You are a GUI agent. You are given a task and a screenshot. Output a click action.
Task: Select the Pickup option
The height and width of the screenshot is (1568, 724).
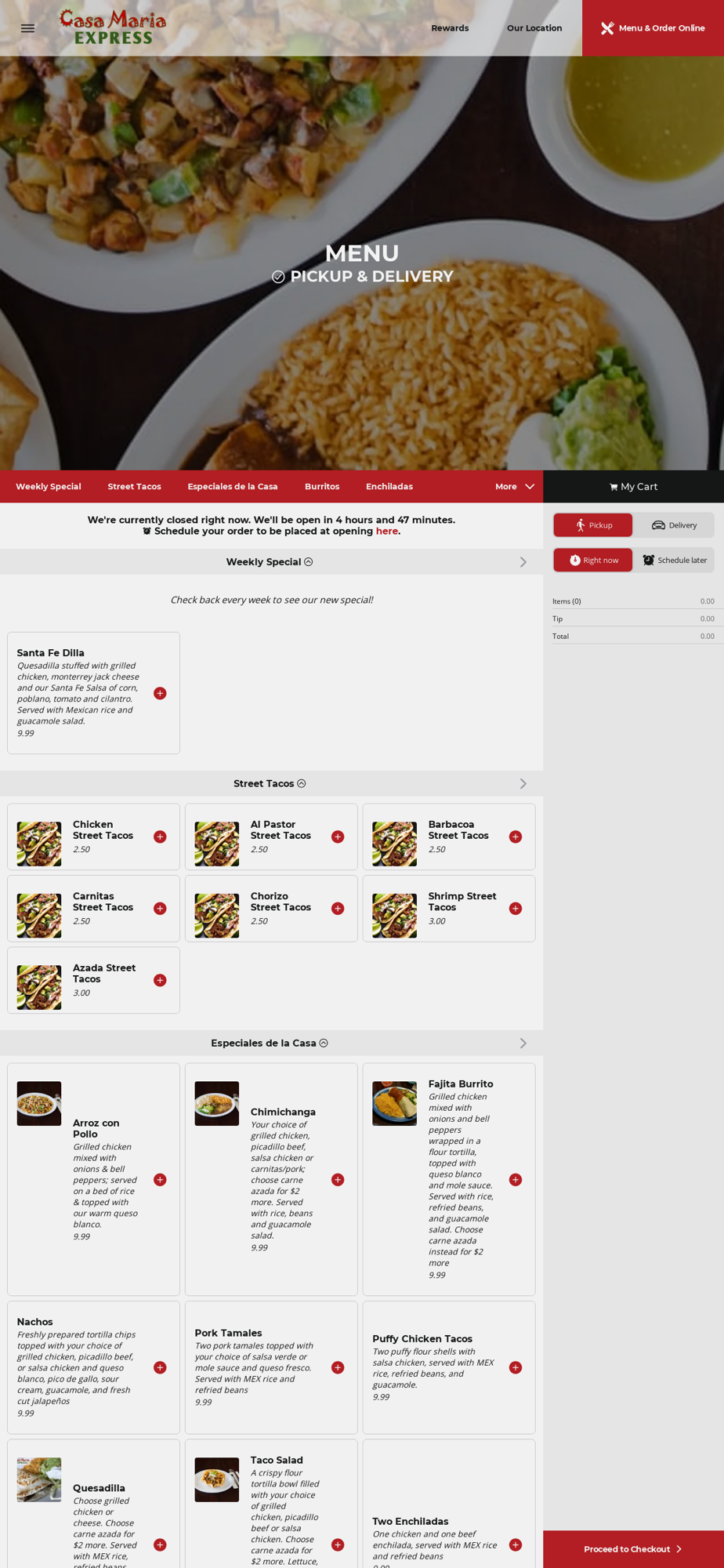593,525
